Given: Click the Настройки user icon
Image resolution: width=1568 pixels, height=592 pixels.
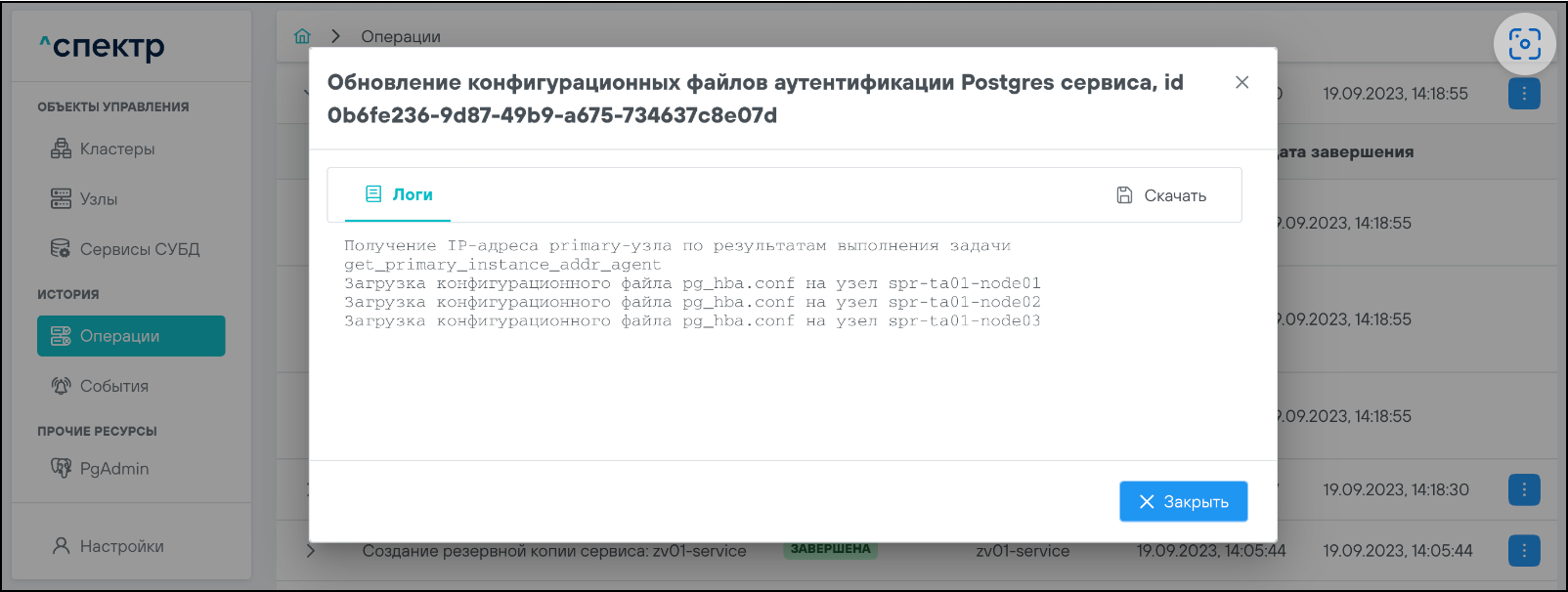Looking at the screenshot, I should (x=61, y=546).
